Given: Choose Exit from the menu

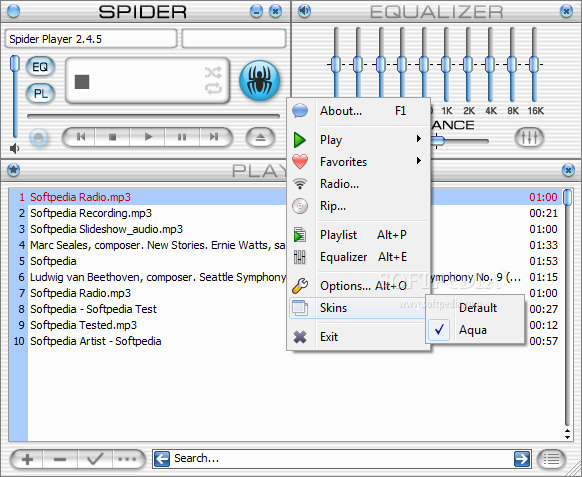Looking at the screenshot, I should 359,337.
